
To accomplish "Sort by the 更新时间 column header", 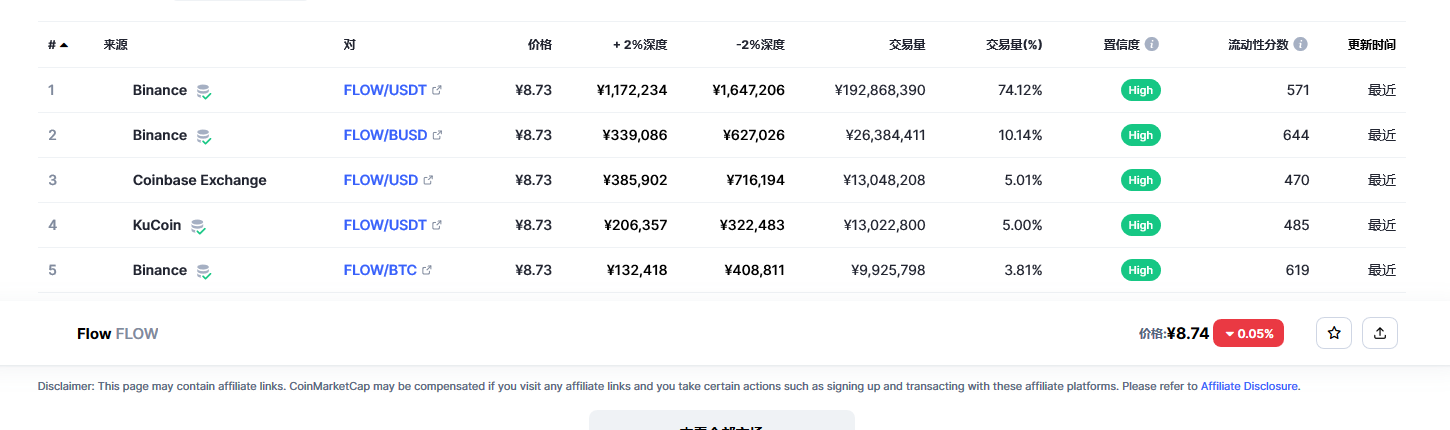I will (x=1372, y=45).
